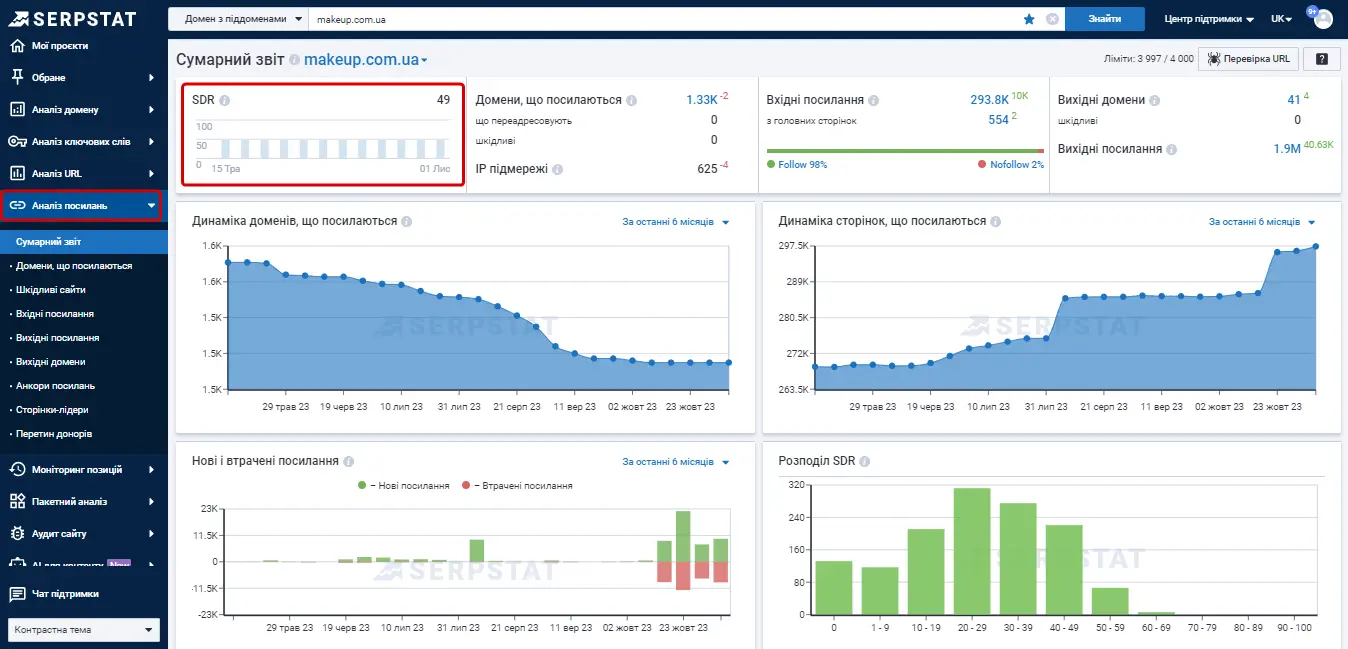Click info icon next to Домени, що посилаються metric
1348x649 pixels.
tap(631, 100)
